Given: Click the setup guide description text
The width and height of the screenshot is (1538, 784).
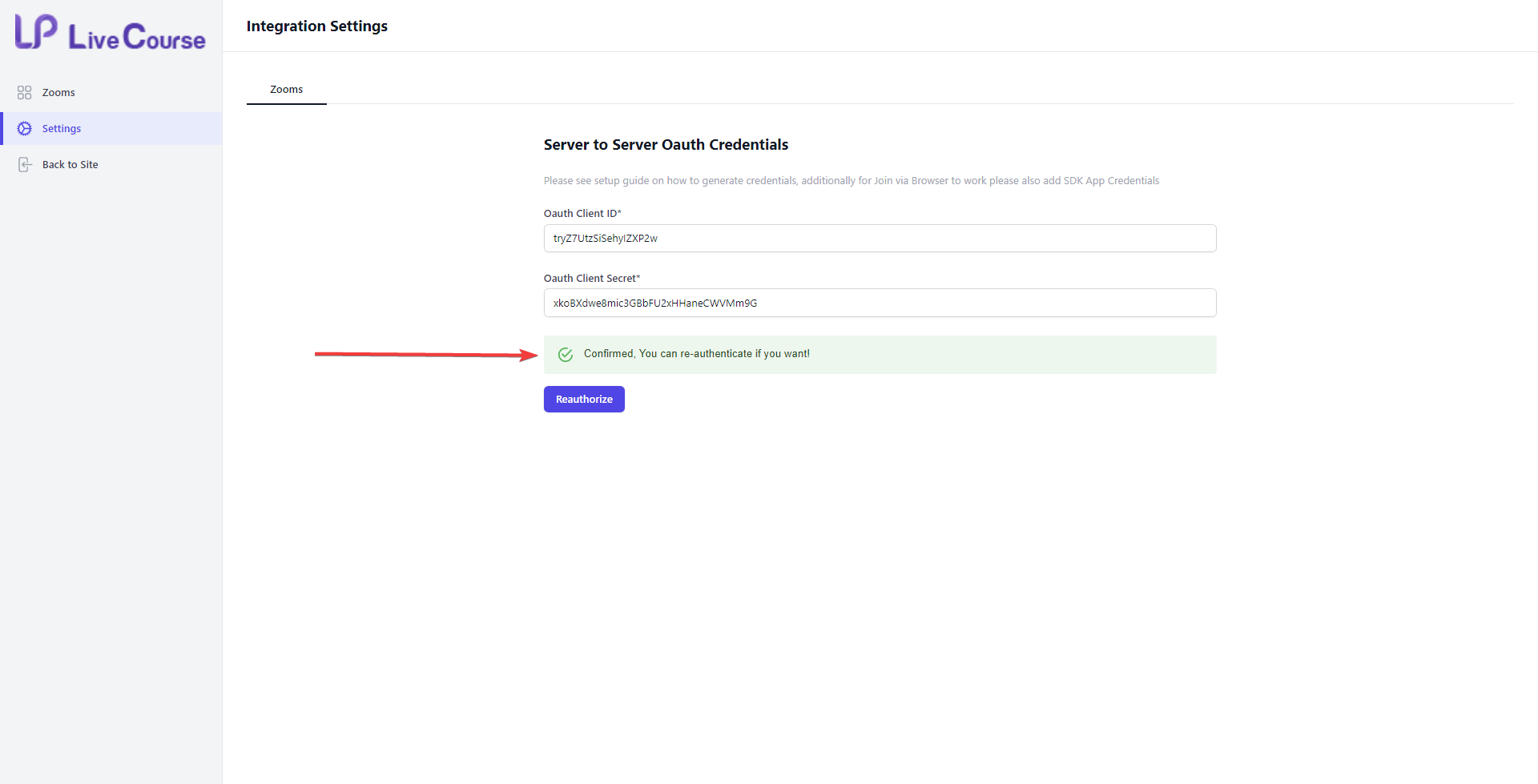Looking at the screenshot, I should (x=852, y=181).
